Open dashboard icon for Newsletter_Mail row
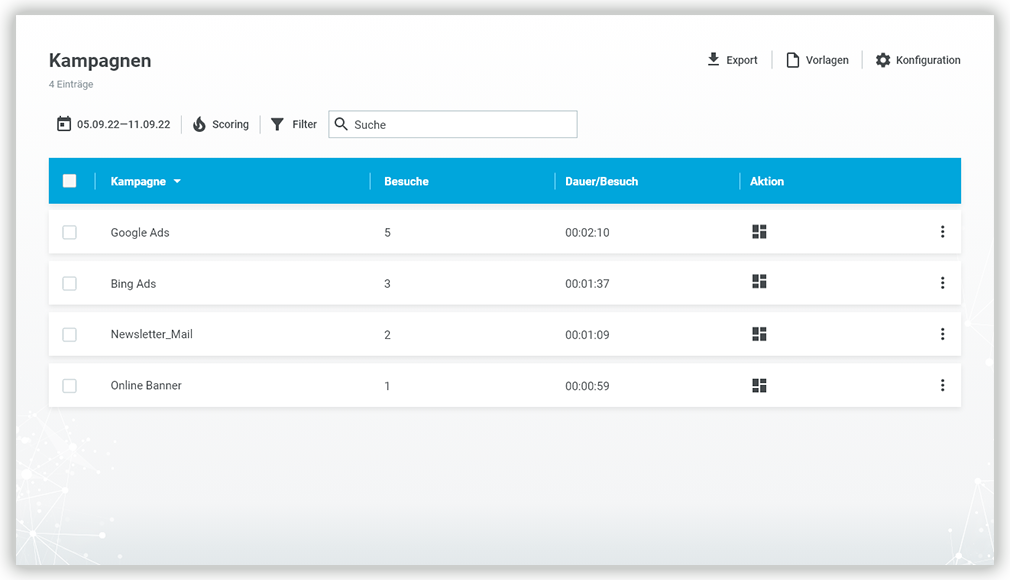Screen dimensions: 1010x580 759,334
